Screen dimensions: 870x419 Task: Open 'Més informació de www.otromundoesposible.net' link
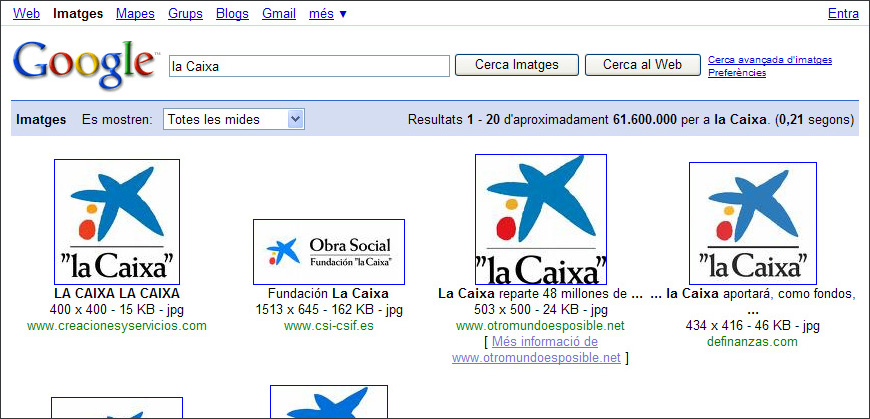coord(540,350)
